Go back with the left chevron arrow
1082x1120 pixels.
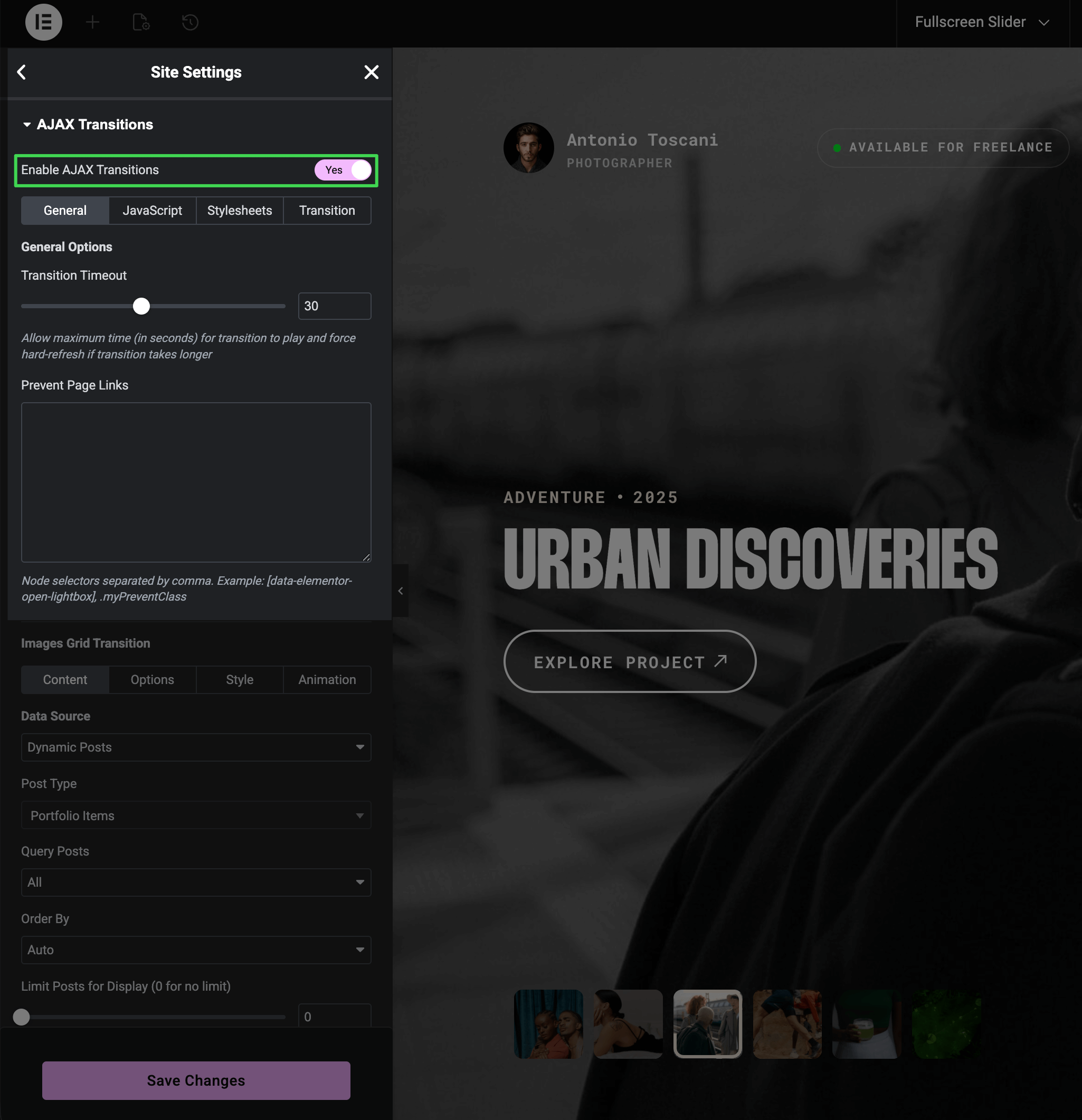(x=22, y=72)
